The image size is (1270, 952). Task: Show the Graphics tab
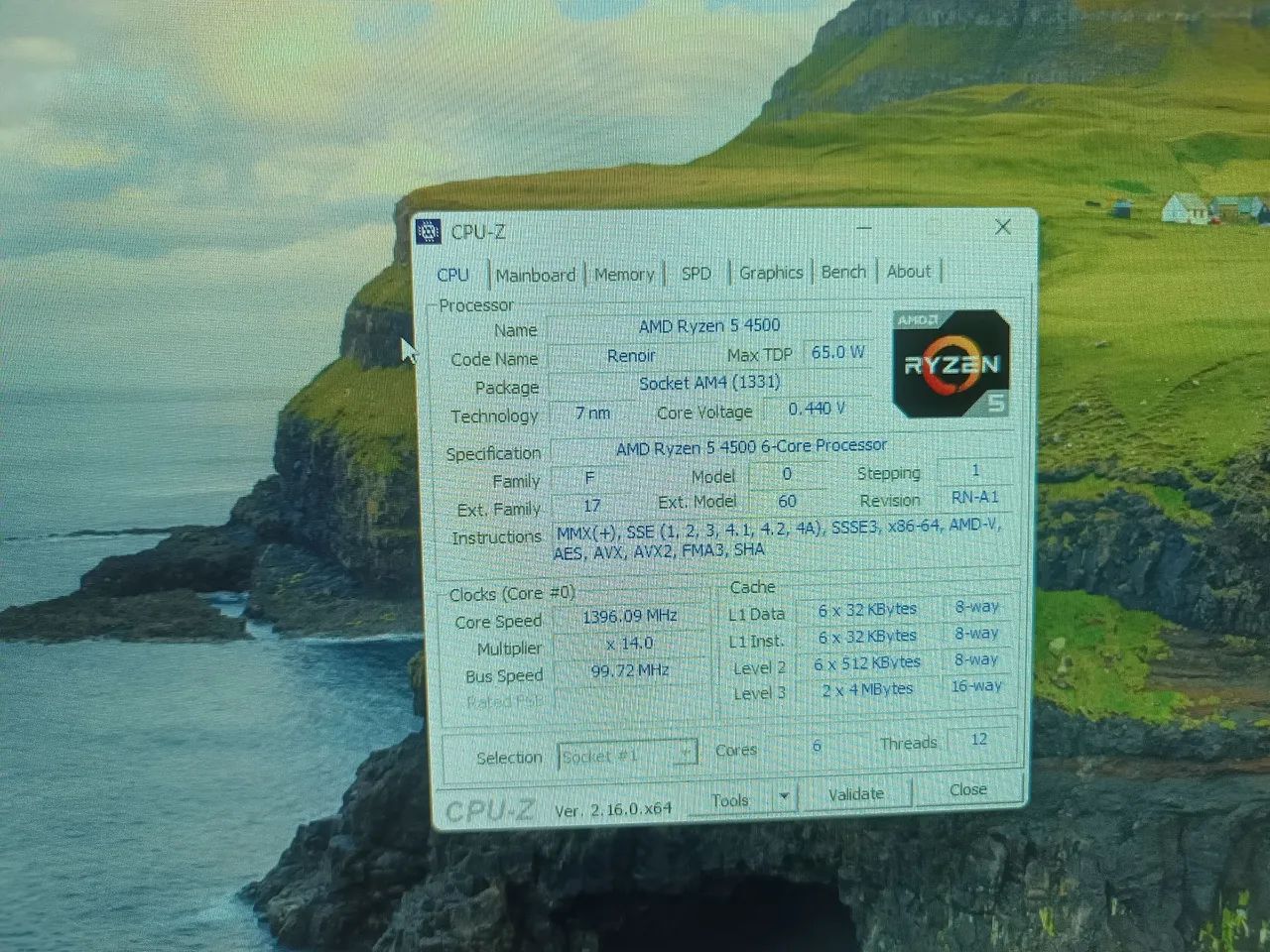click(x=771, y=272)
